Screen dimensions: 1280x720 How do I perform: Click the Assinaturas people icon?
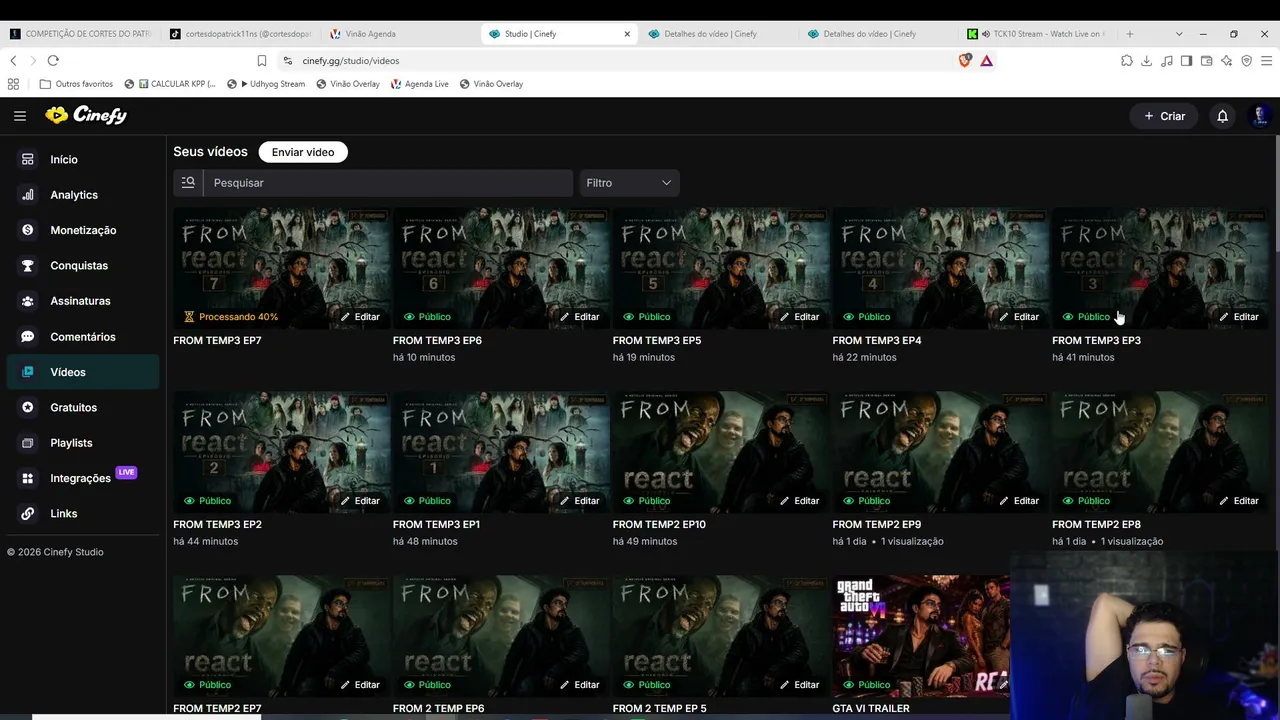tap(28, 301)
